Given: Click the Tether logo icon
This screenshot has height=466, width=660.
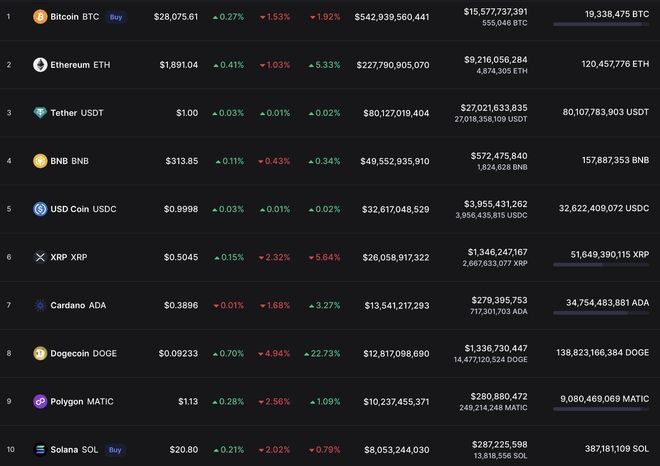Looking at the screenshot, I should coord(40,113).
